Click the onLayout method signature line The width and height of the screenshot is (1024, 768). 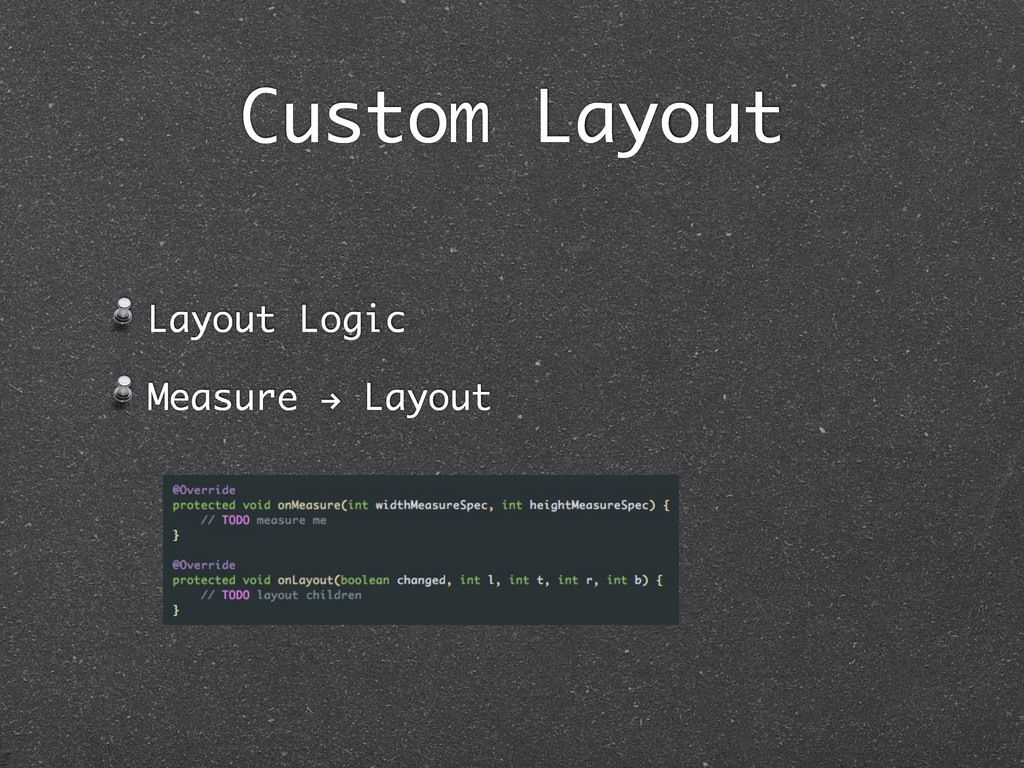click(x=418, y=580)
